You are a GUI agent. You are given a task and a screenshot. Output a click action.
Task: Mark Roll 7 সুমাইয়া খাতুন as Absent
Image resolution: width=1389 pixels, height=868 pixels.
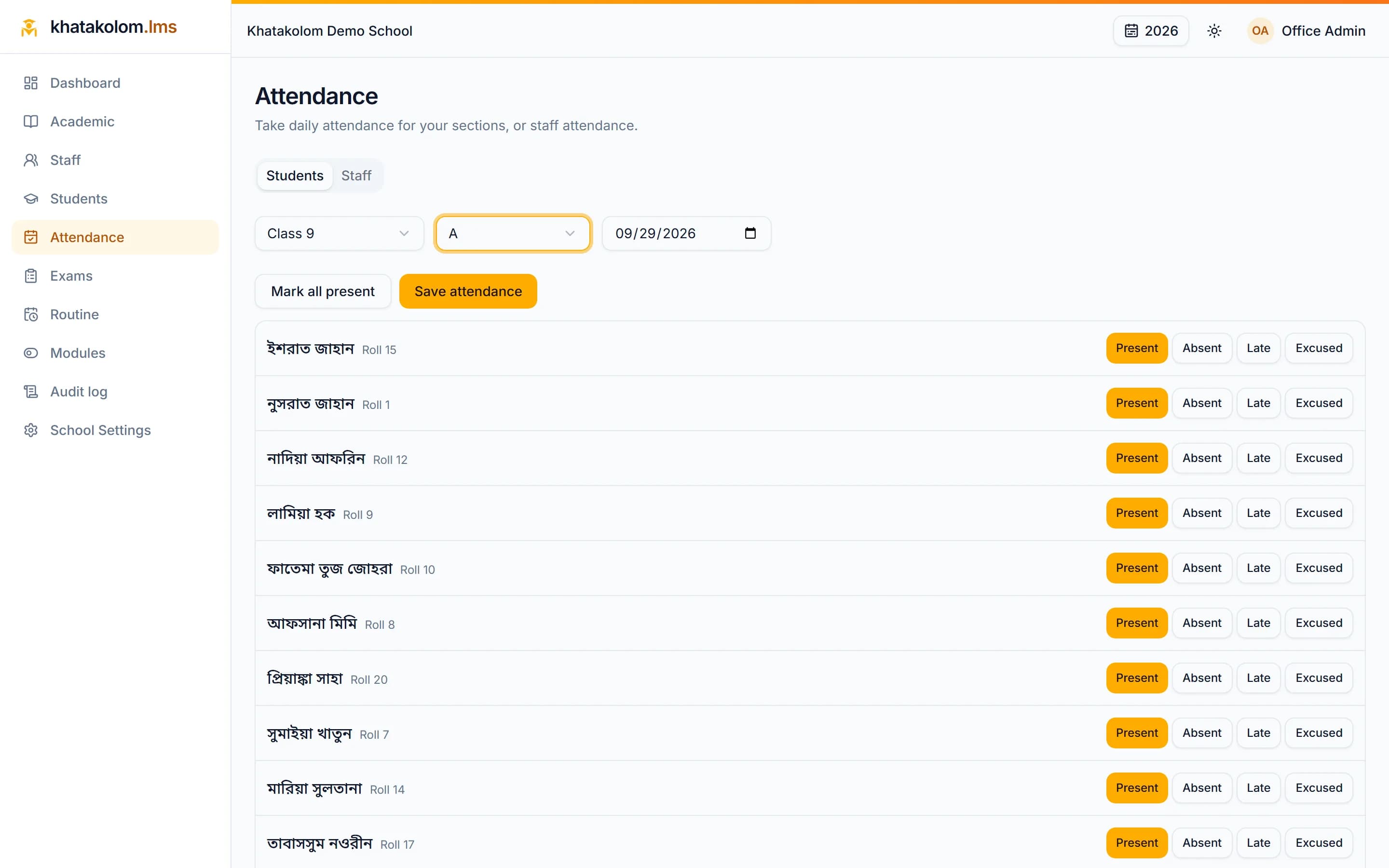pos(1202,733)
